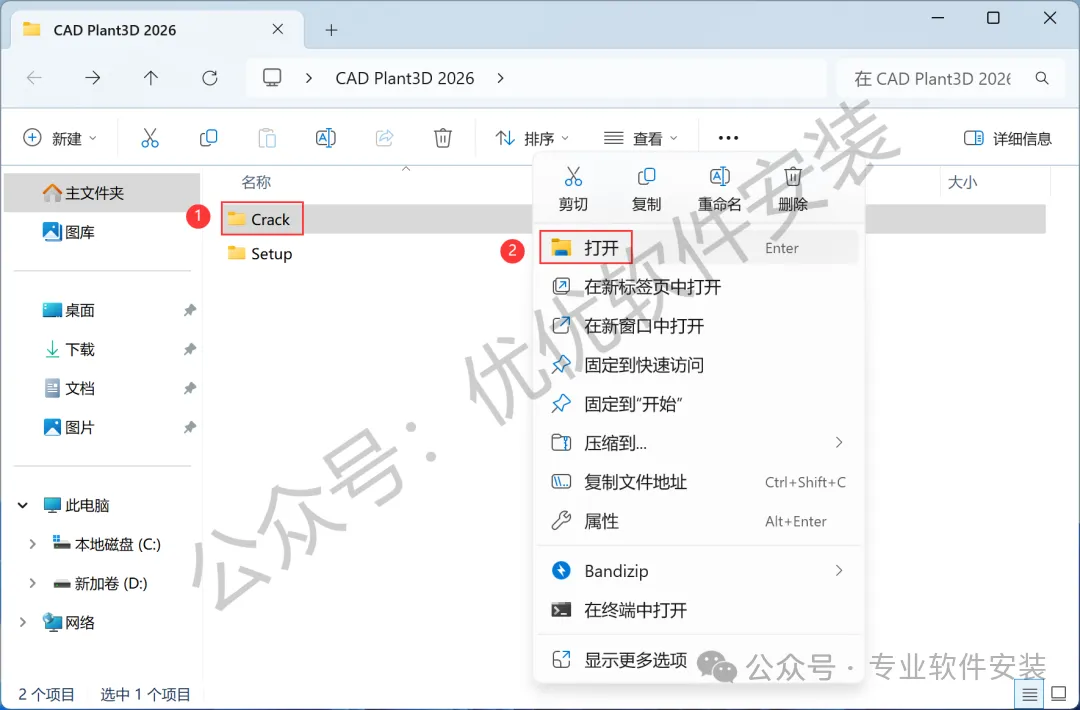This screenshot has height=710, width=1080.
Task: Go up one folder level
Action: pos(151,78)
